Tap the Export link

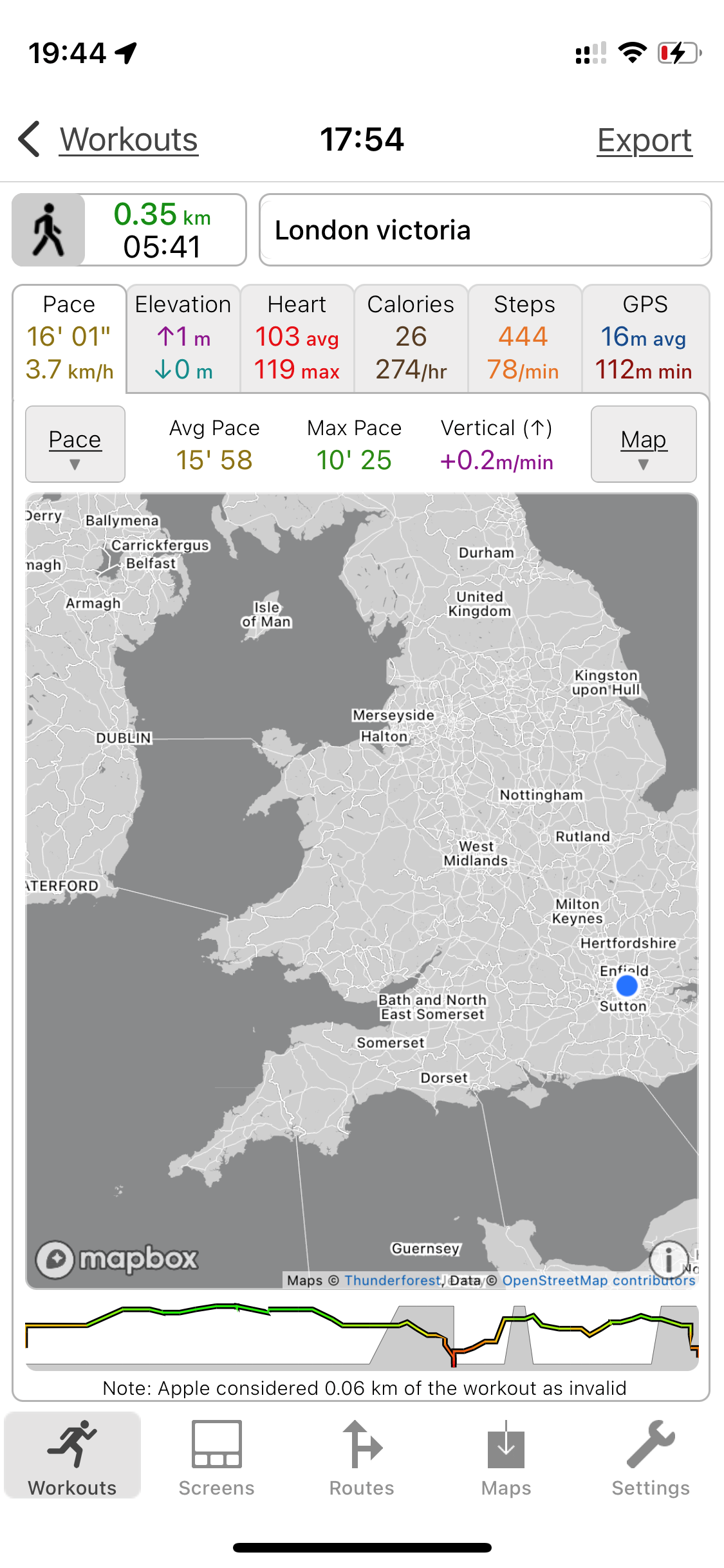tap(644, 140)
